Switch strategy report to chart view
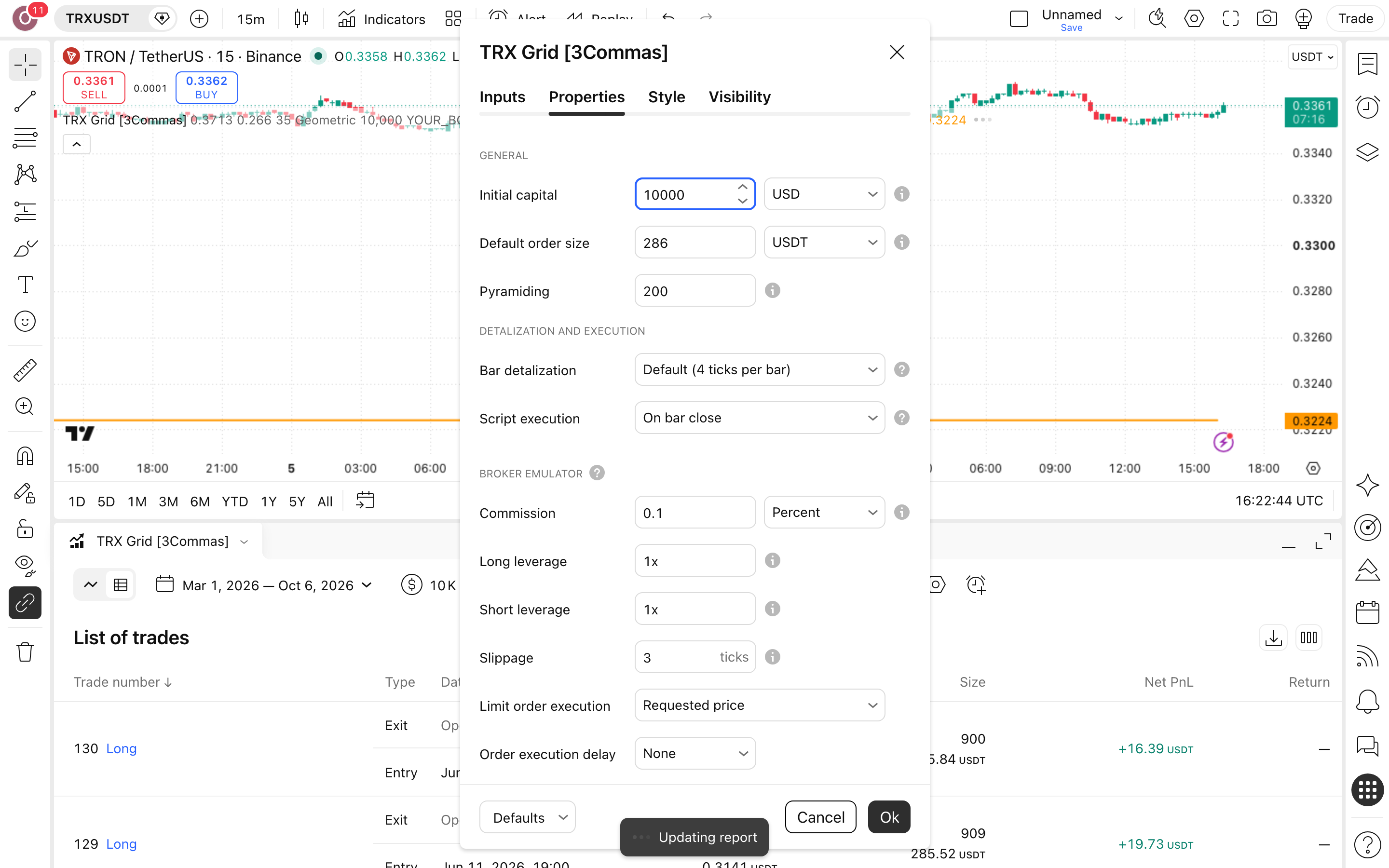1389x868 pixels. (91, 585)
